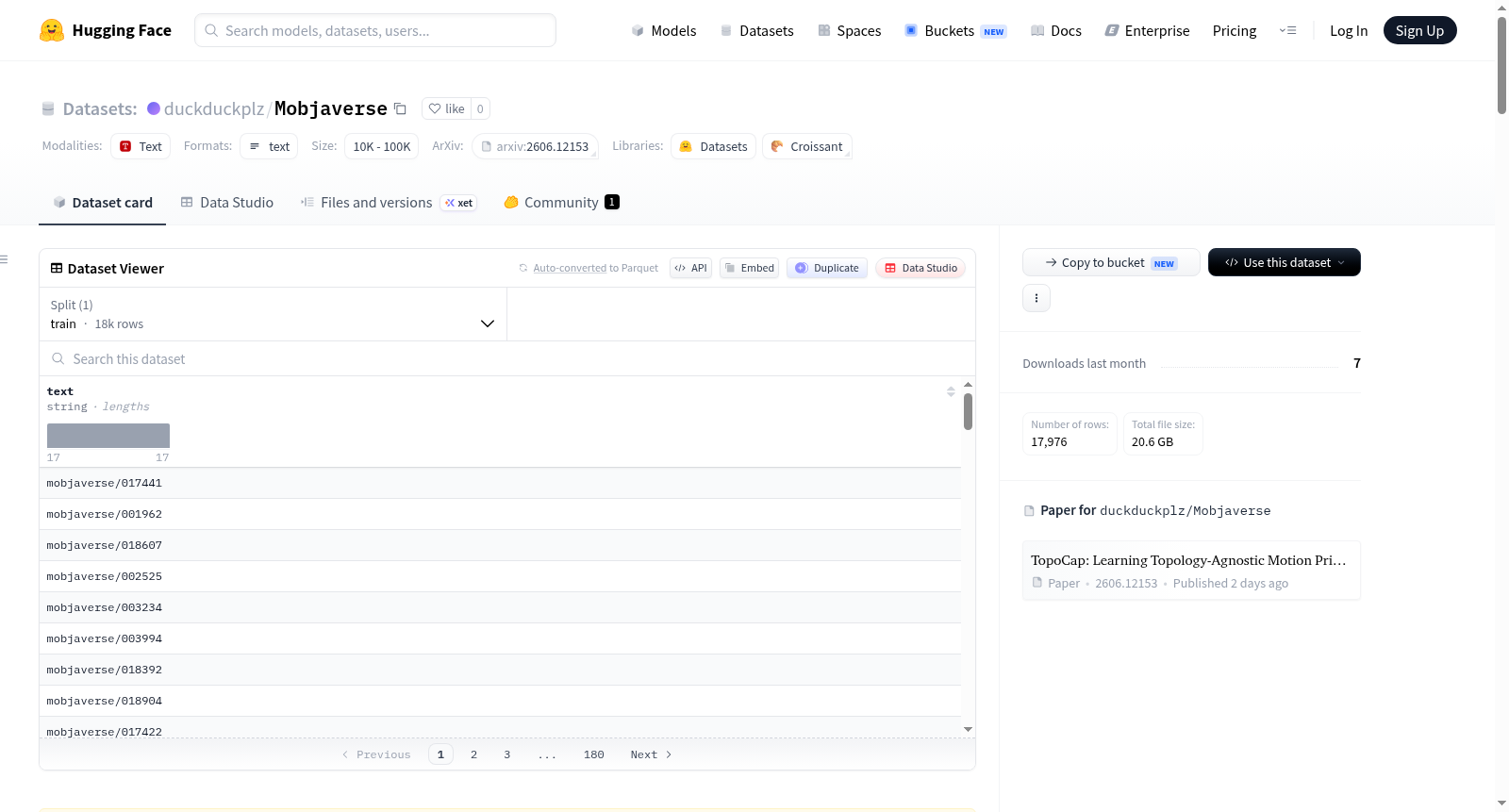Viewport: 1509px width, 812px height.
Task: Open the xet badge on Files tab
Action: (459, 203)
